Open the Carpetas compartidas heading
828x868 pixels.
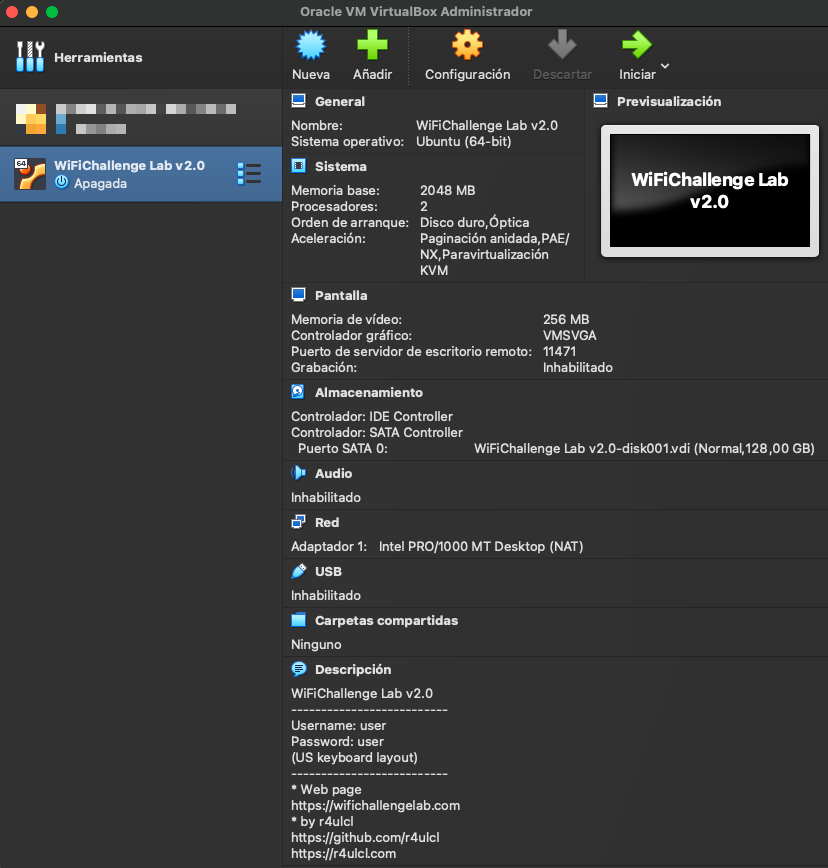point(386,620)
